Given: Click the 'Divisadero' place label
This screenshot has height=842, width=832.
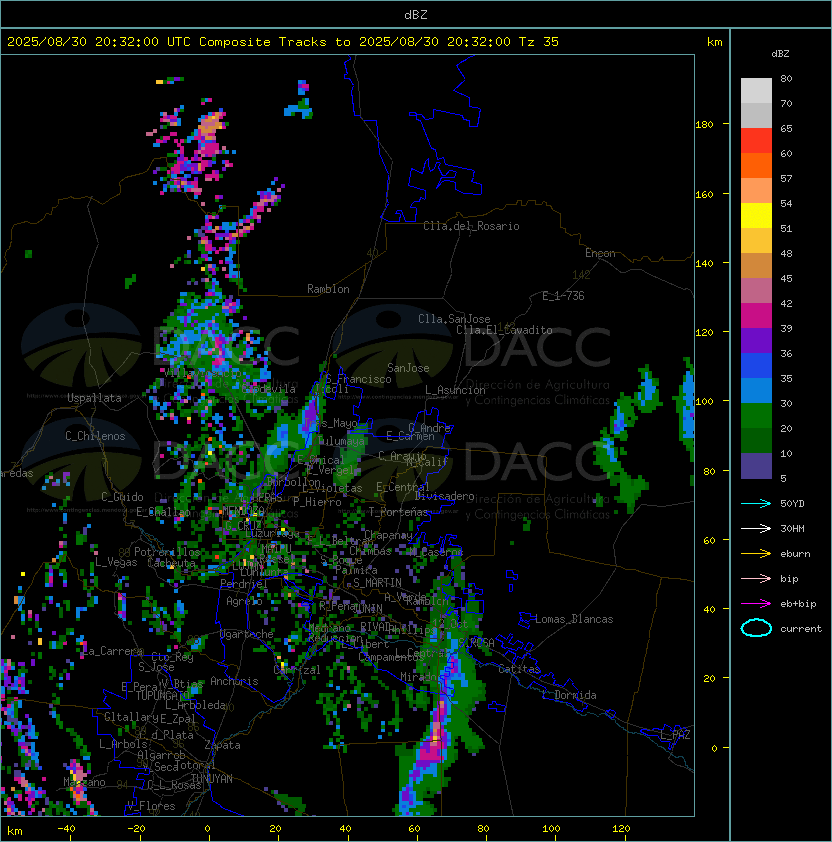Looking at the screenshot, I should click(x=444, y=496).
